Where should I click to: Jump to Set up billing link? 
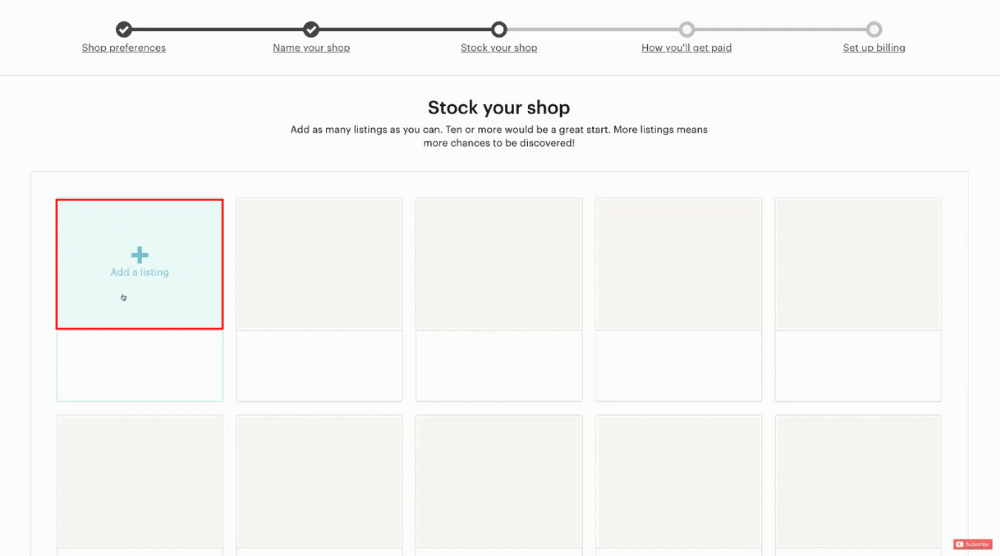[x=874, y=48]
